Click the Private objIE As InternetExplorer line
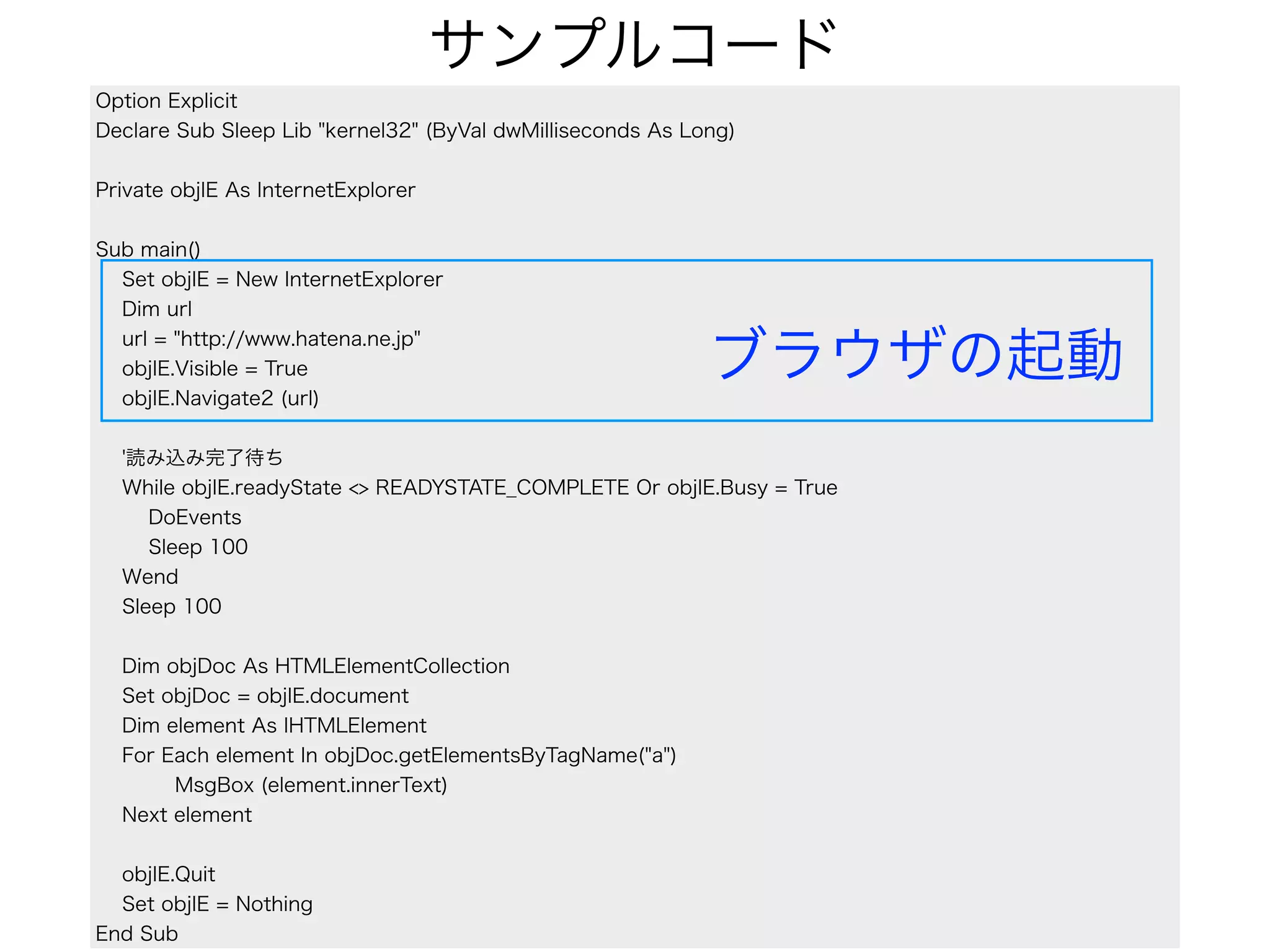The height and width of the screenshot is (952, 1270). pyautogui.click(x=255, y=190)
